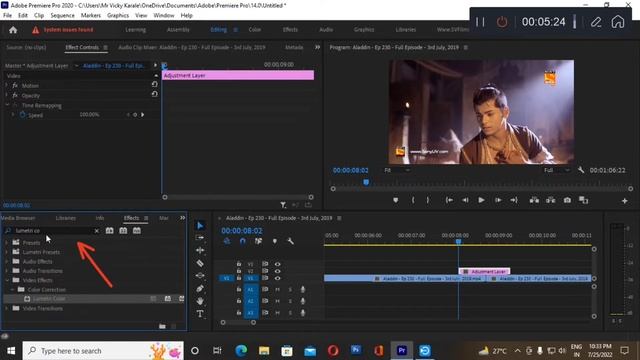This screenshot has height=360, width=640.
Task: Click System issues found warning
Action: click(x=63, y=30)
